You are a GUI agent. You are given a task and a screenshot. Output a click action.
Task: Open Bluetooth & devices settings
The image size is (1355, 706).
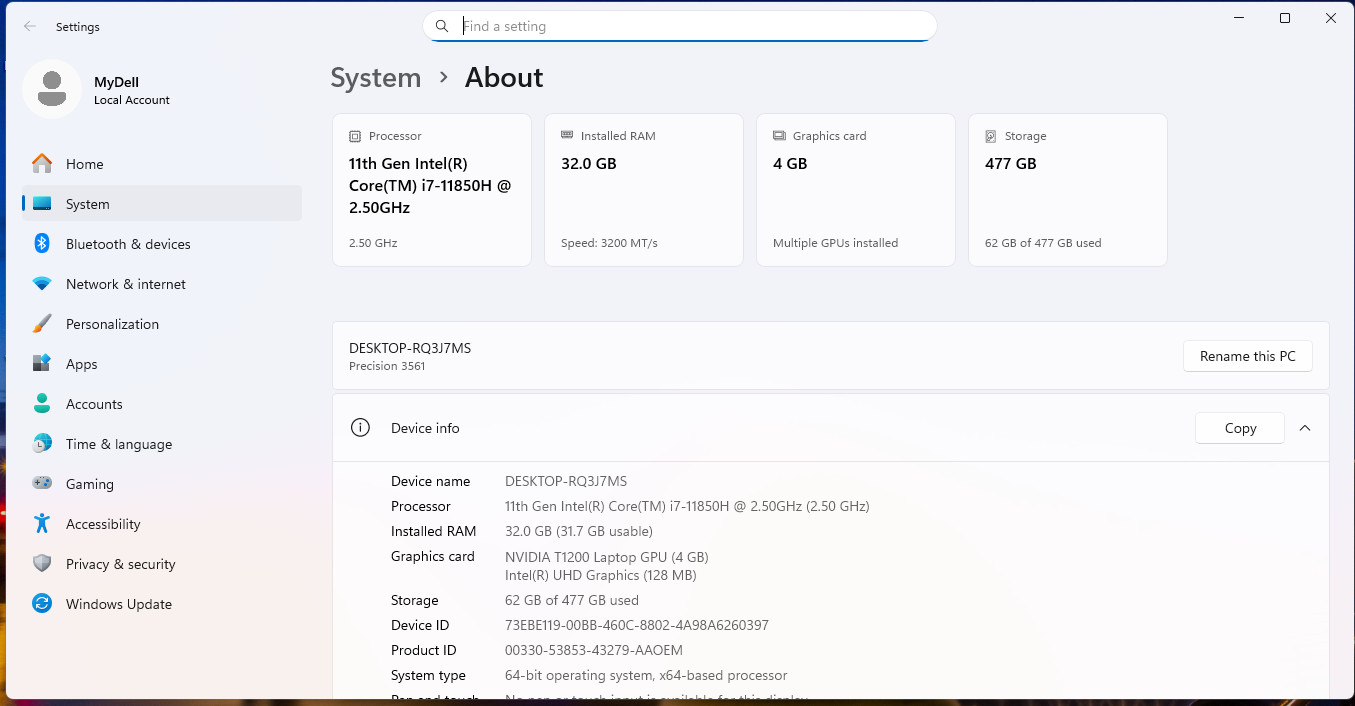(x=162, y=244)
